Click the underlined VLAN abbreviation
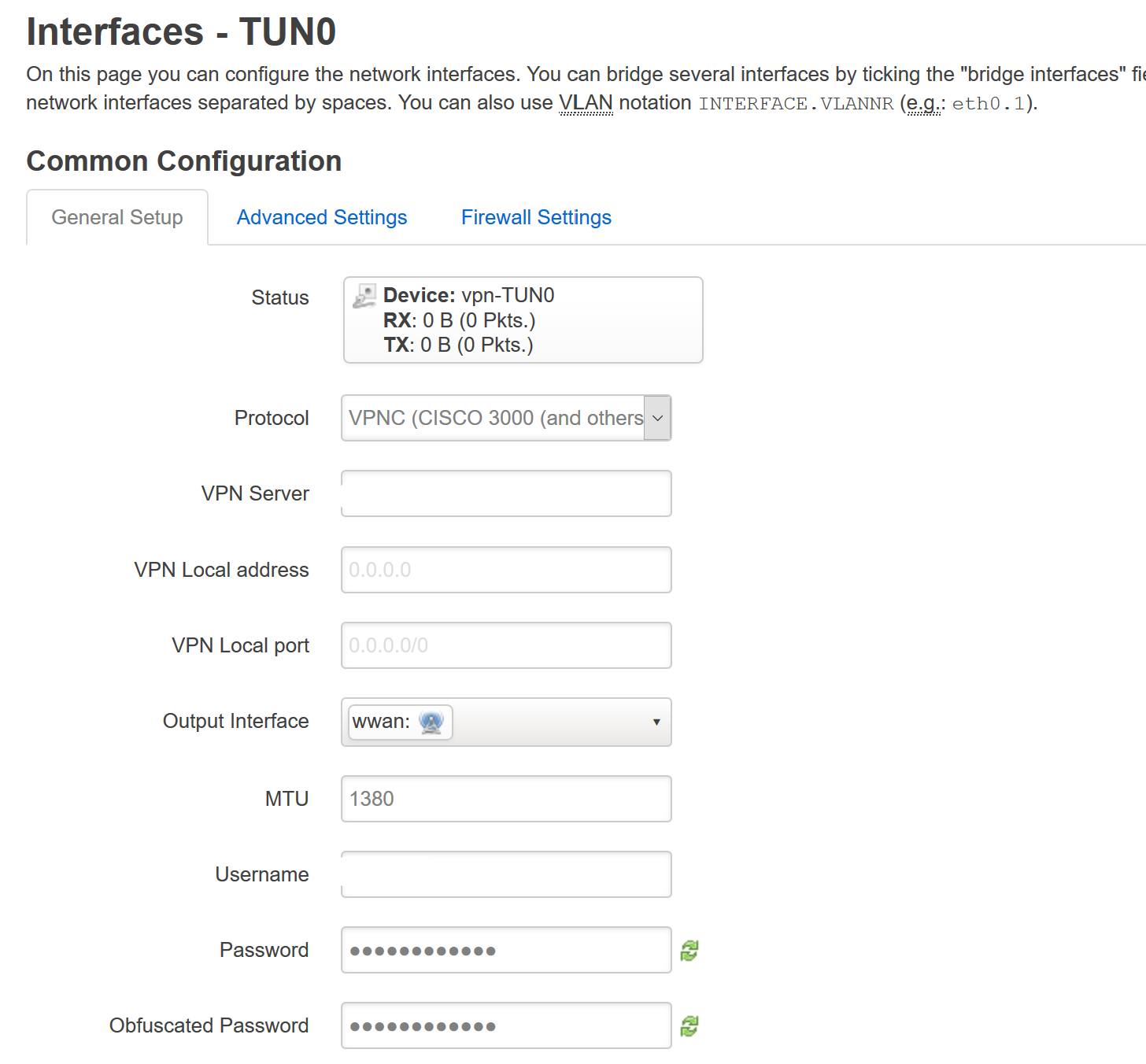The width and height of the screenshot is (1146, 1064). (586, 103)
